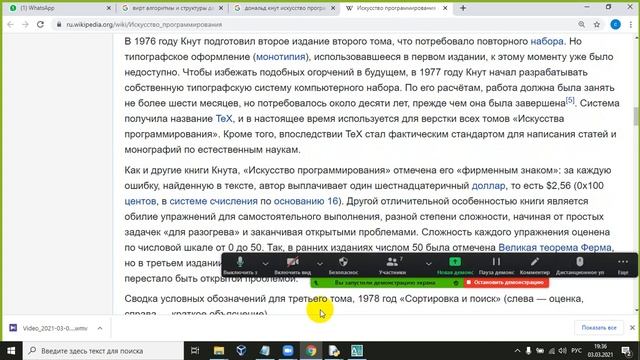Expand download item options chevron
640x360 pixels.
click(x=100, y=328)
